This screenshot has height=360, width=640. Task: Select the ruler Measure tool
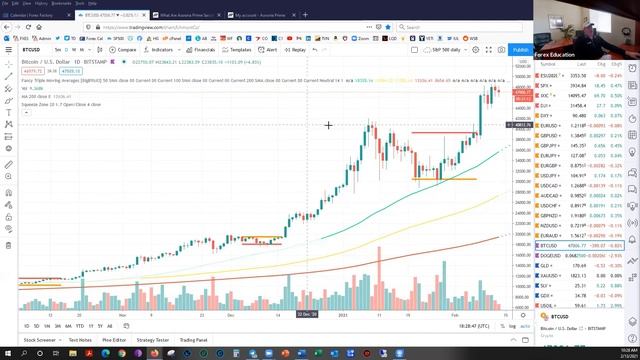[x=9, y=164]
